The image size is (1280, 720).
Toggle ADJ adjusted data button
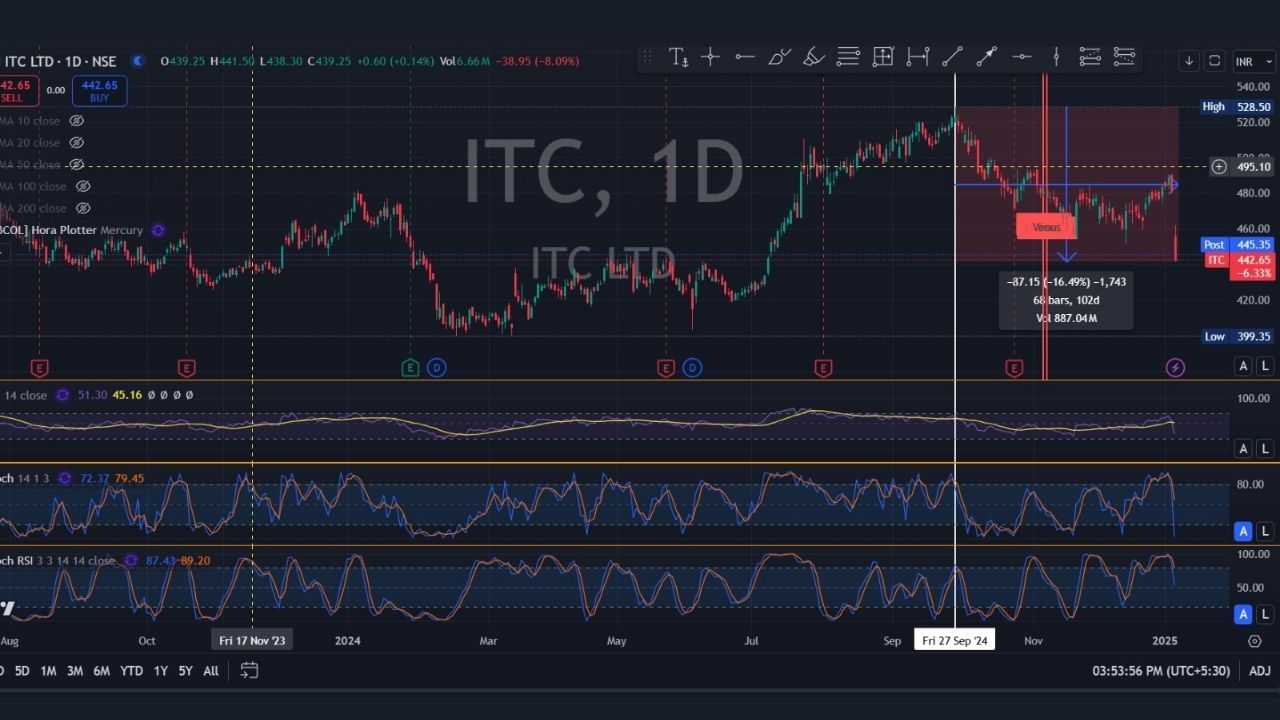pos(1260,671)
